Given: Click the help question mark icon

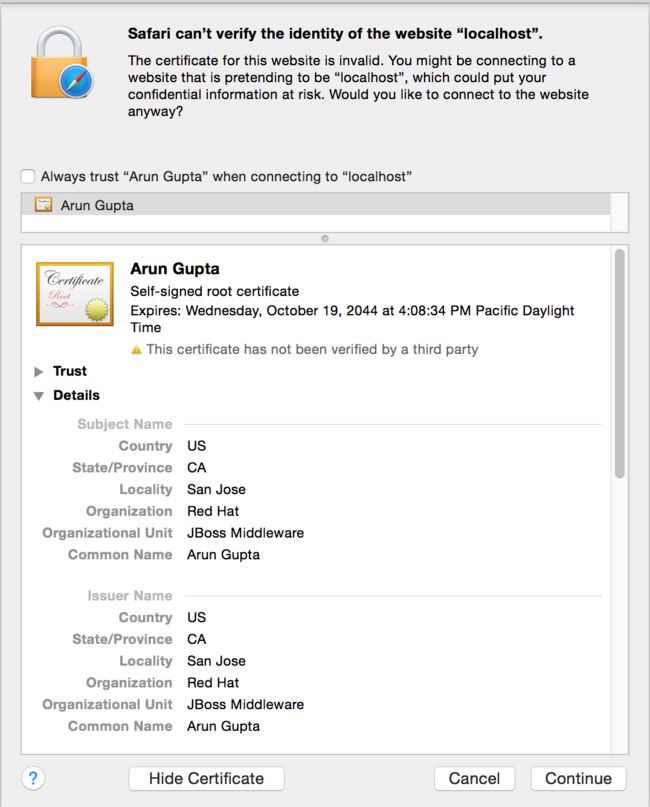Looking at the screenshot, I should [x=33, y=778].
